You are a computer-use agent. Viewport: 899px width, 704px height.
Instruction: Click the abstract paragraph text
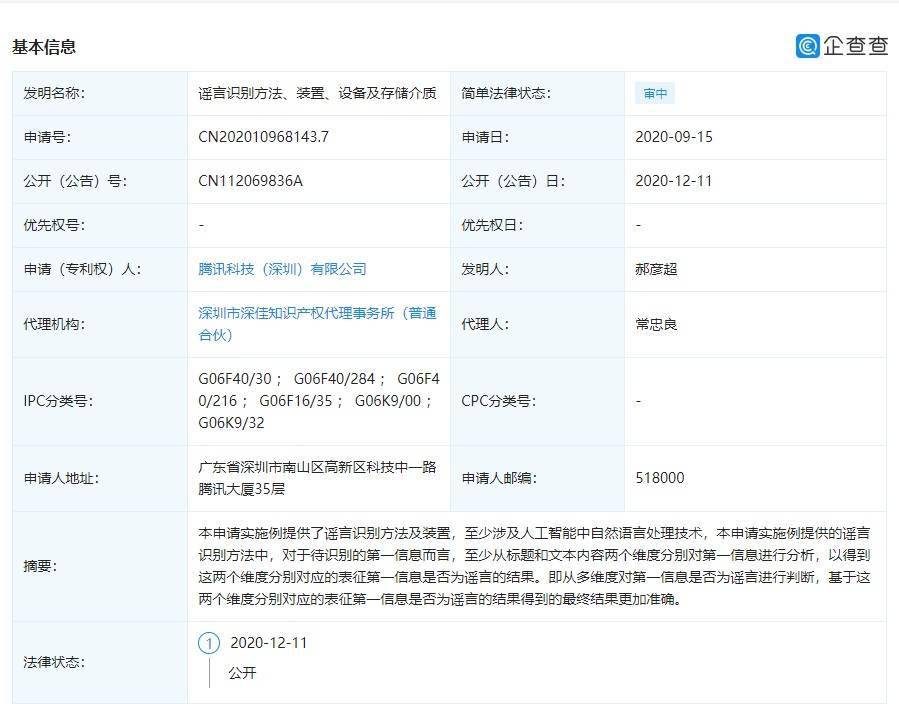coord(534,566)
